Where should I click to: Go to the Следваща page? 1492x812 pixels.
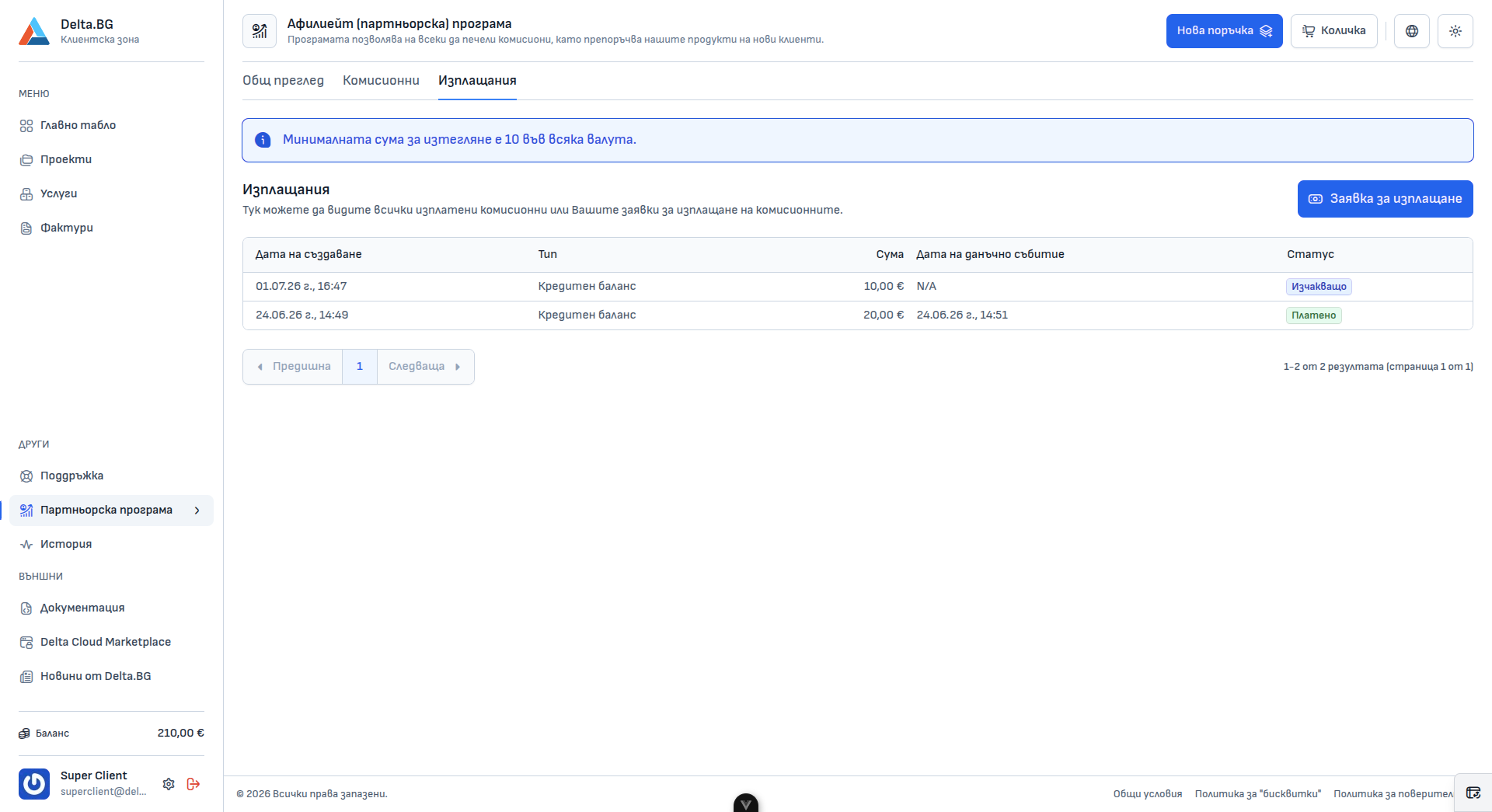click(x=425, y=367)
